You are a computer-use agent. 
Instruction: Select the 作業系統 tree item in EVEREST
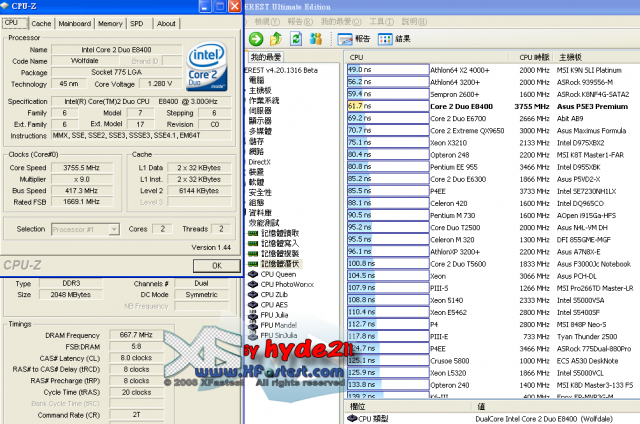(264, 100)
